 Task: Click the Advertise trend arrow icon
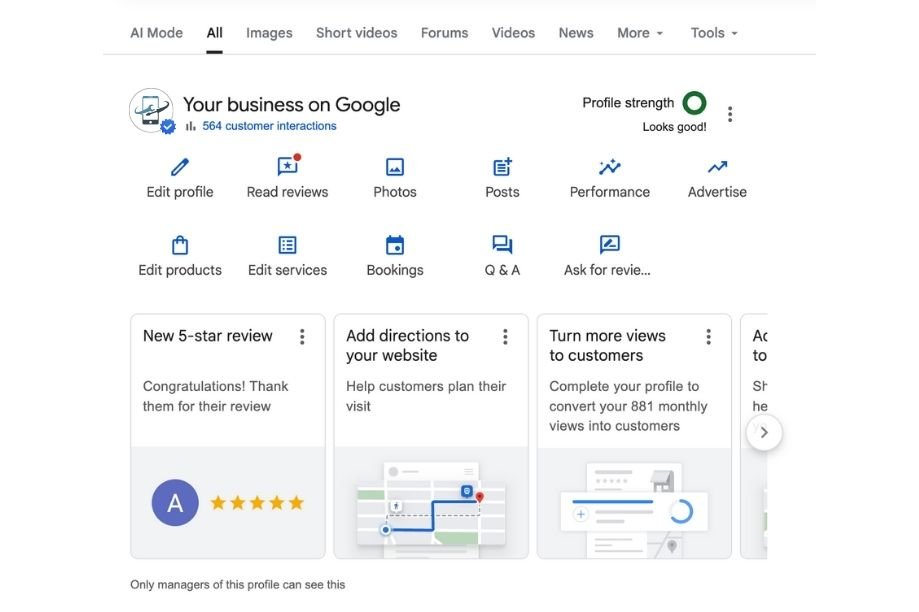click(x=717, y=167)
